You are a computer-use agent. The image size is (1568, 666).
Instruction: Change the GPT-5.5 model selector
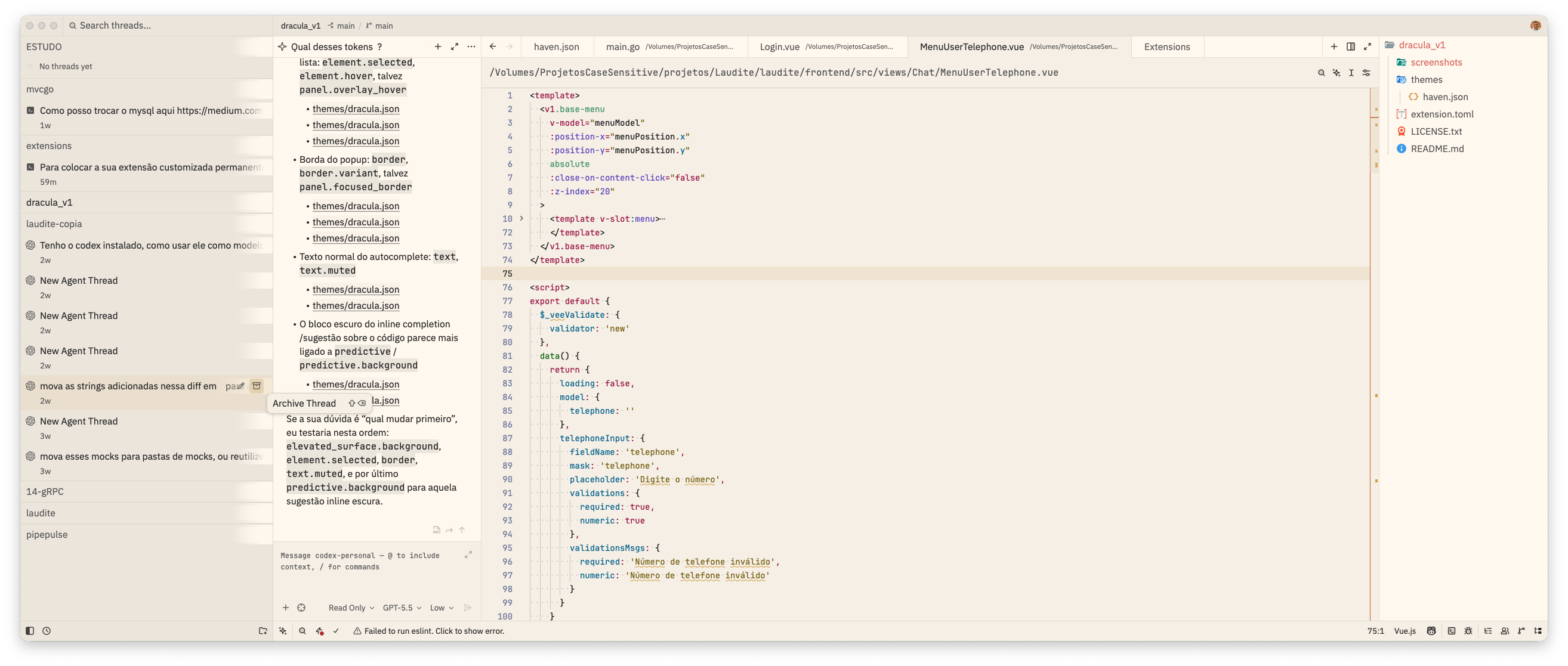pyautogui.click(x=402, y=608)
